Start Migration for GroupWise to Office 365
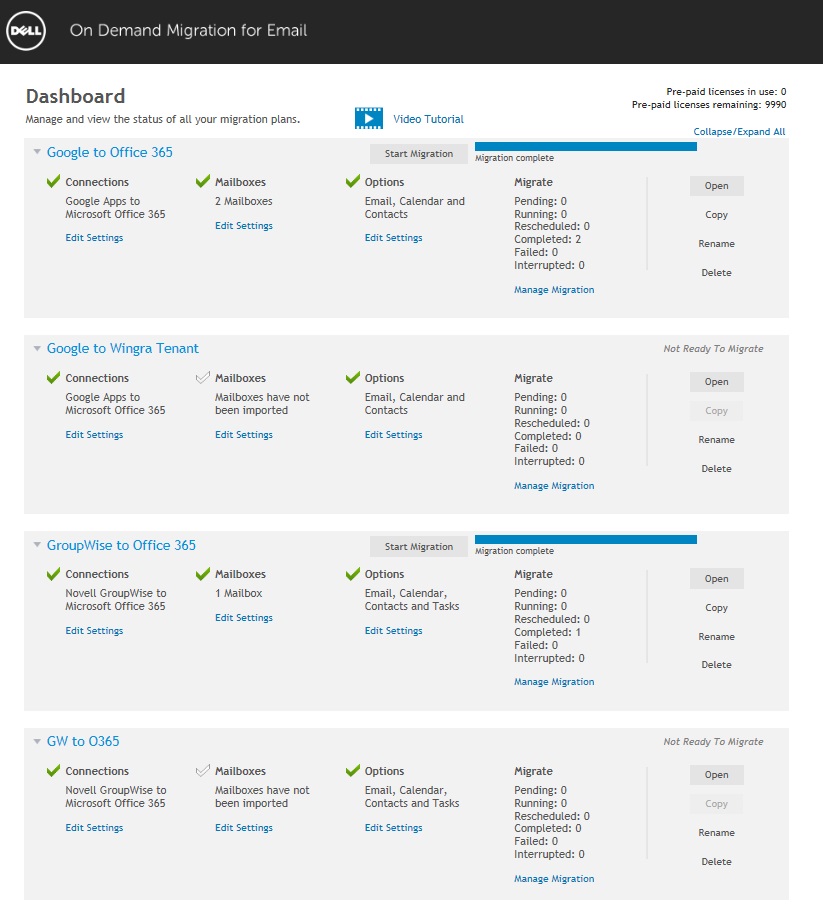This screenshot has height=919, width=823. 419,546
